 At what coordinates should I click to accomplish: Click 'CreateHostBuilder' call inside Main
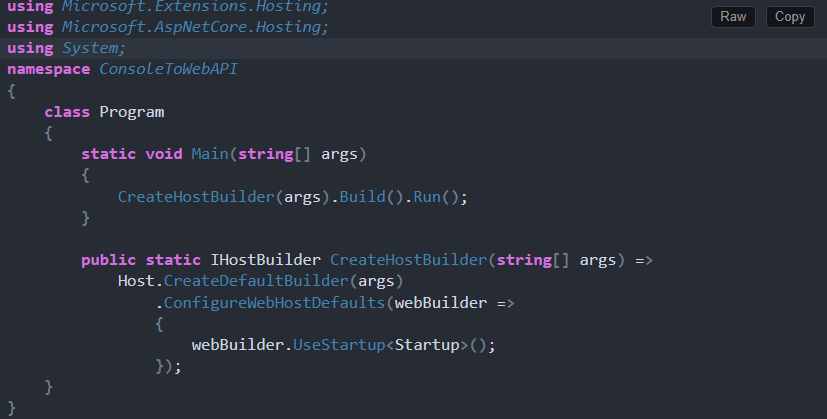tap(196, 197)
